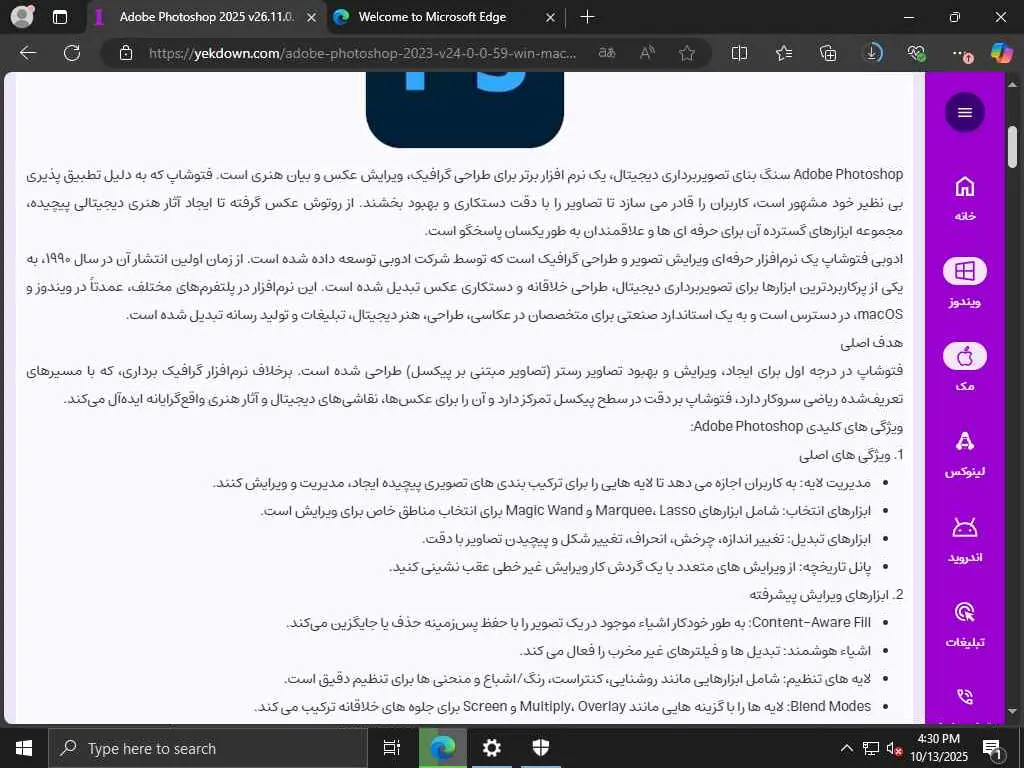
Task: Click the Blend Modes bullet text
Action: [562, 707]
